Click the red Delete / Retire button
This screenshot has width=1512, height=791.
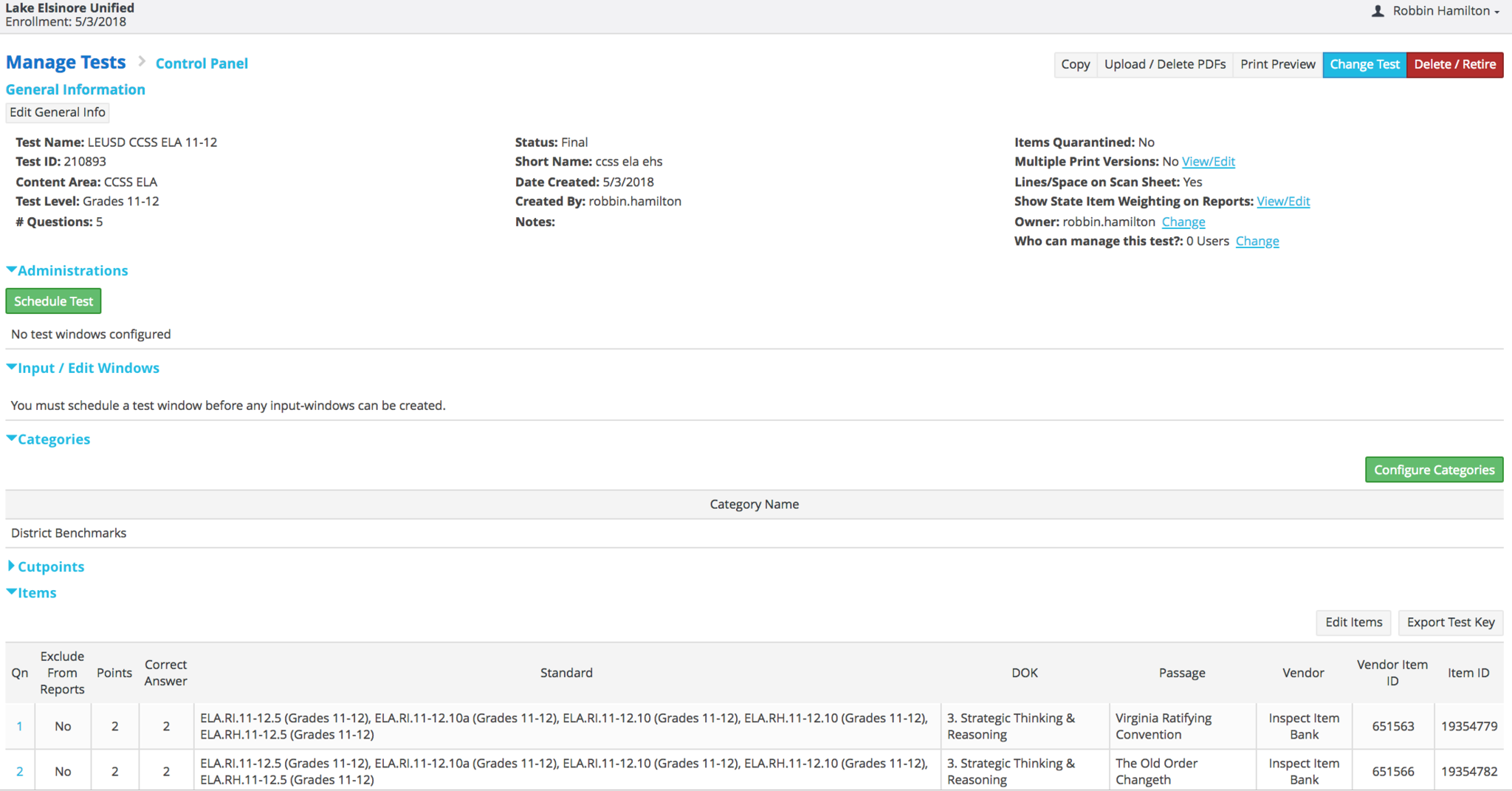pyautogui.click(x=1454, y=64)
